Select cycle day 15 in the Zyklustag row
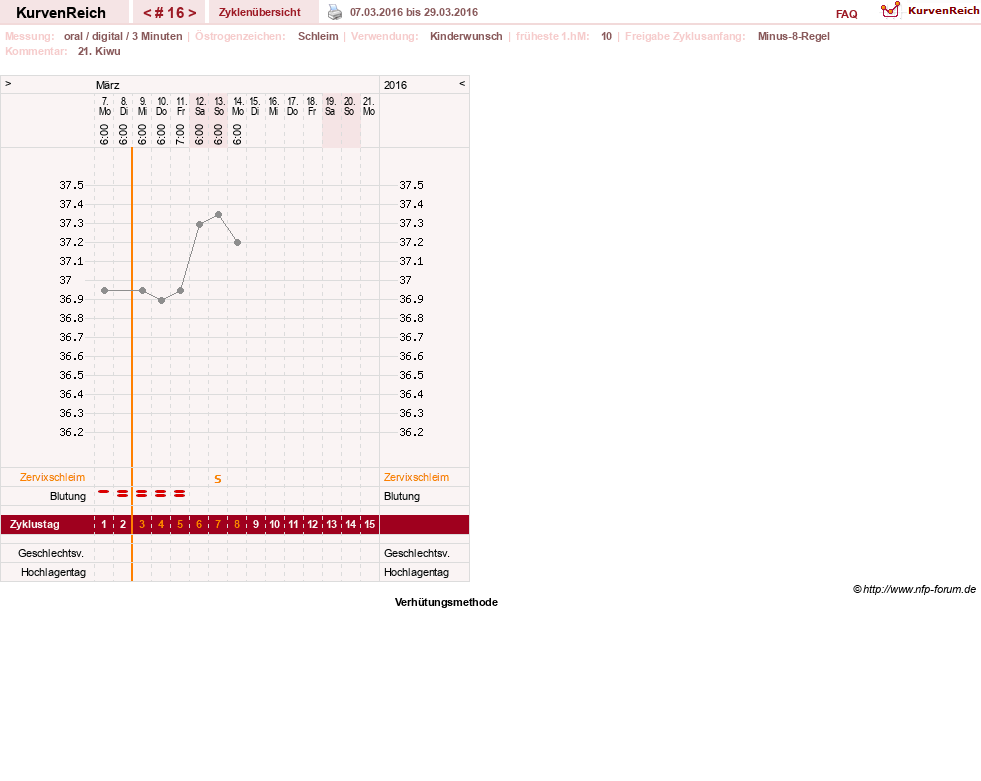The image size is (981, 781). point(370,524)
